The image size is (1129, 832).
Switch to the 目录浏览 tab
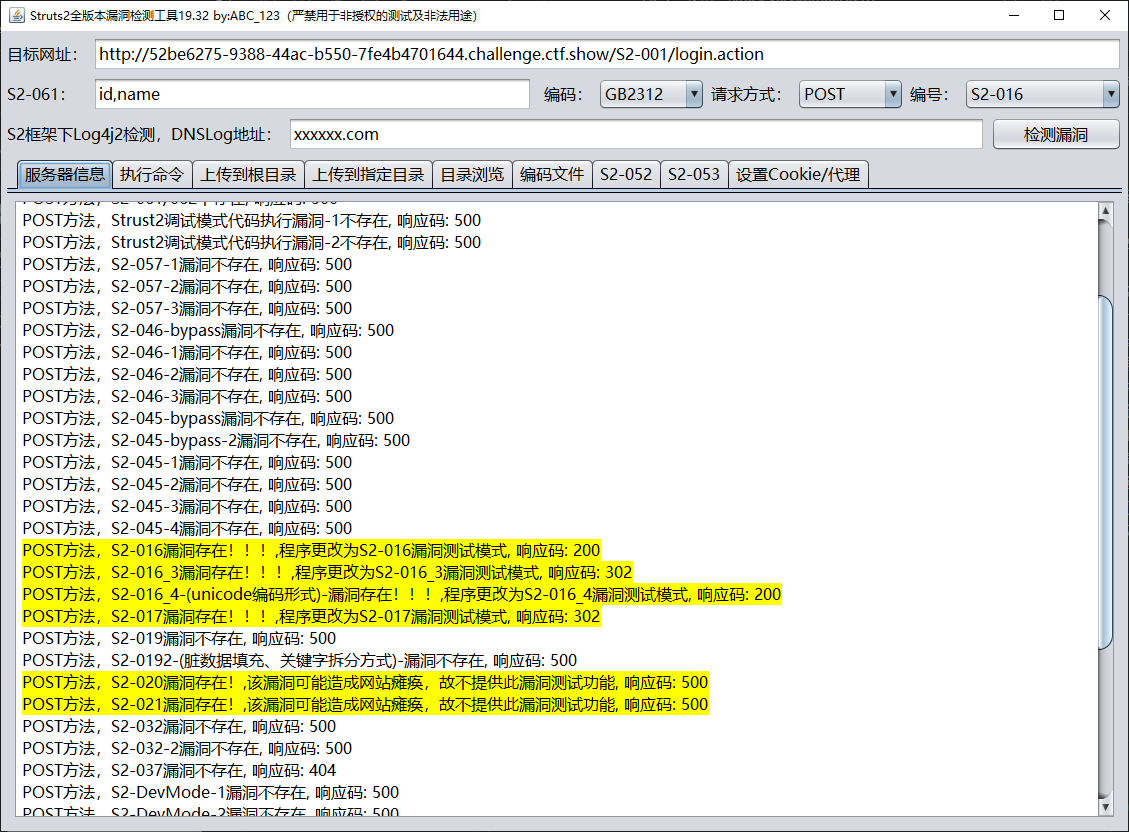pos(472,174)
